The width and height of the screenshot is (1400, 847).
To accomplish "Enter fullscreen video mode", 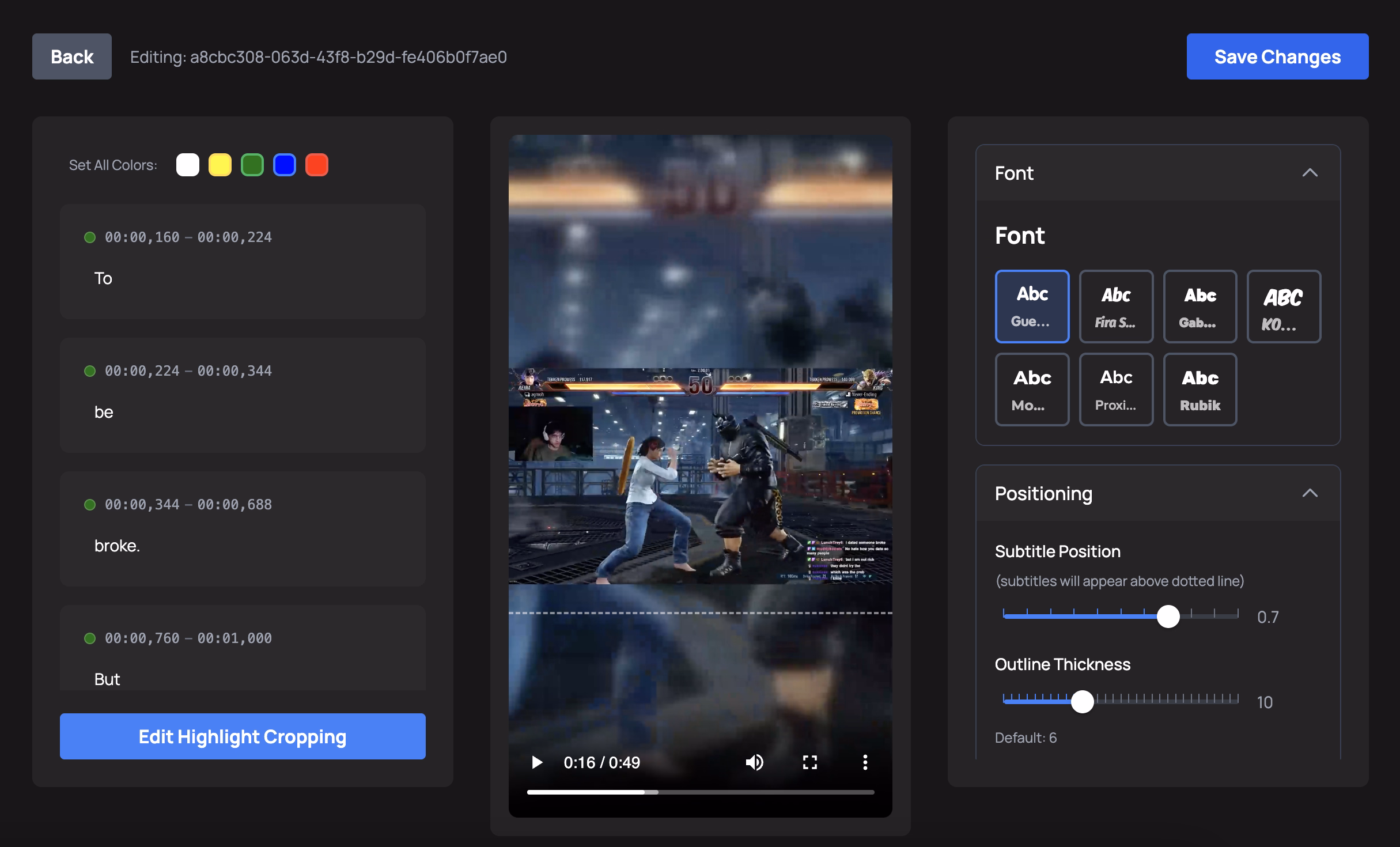I will click(810, 762).
